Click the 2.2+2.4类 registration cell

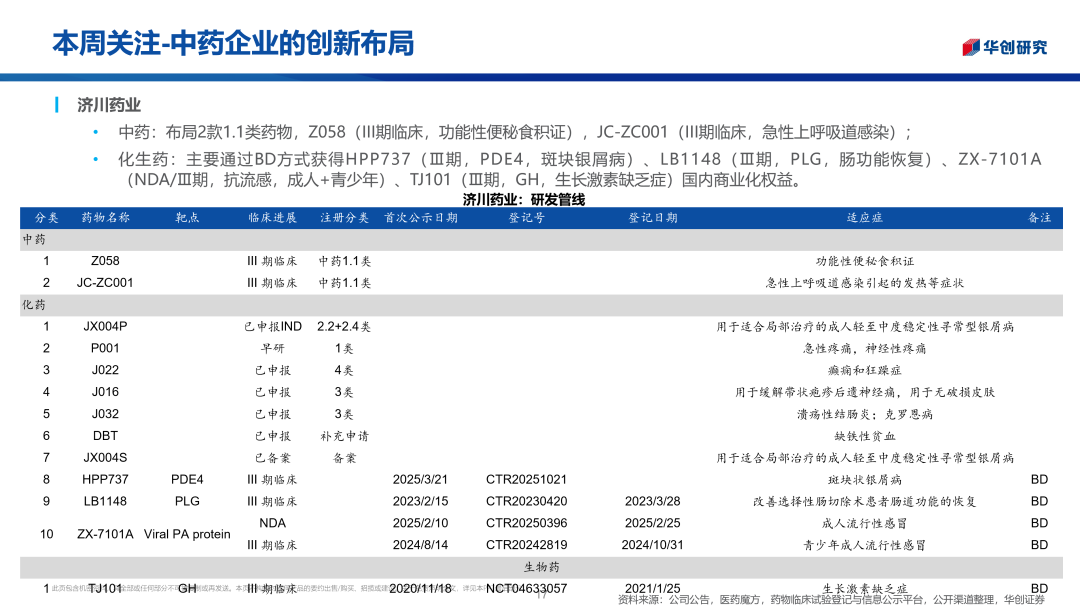[344, 327]
